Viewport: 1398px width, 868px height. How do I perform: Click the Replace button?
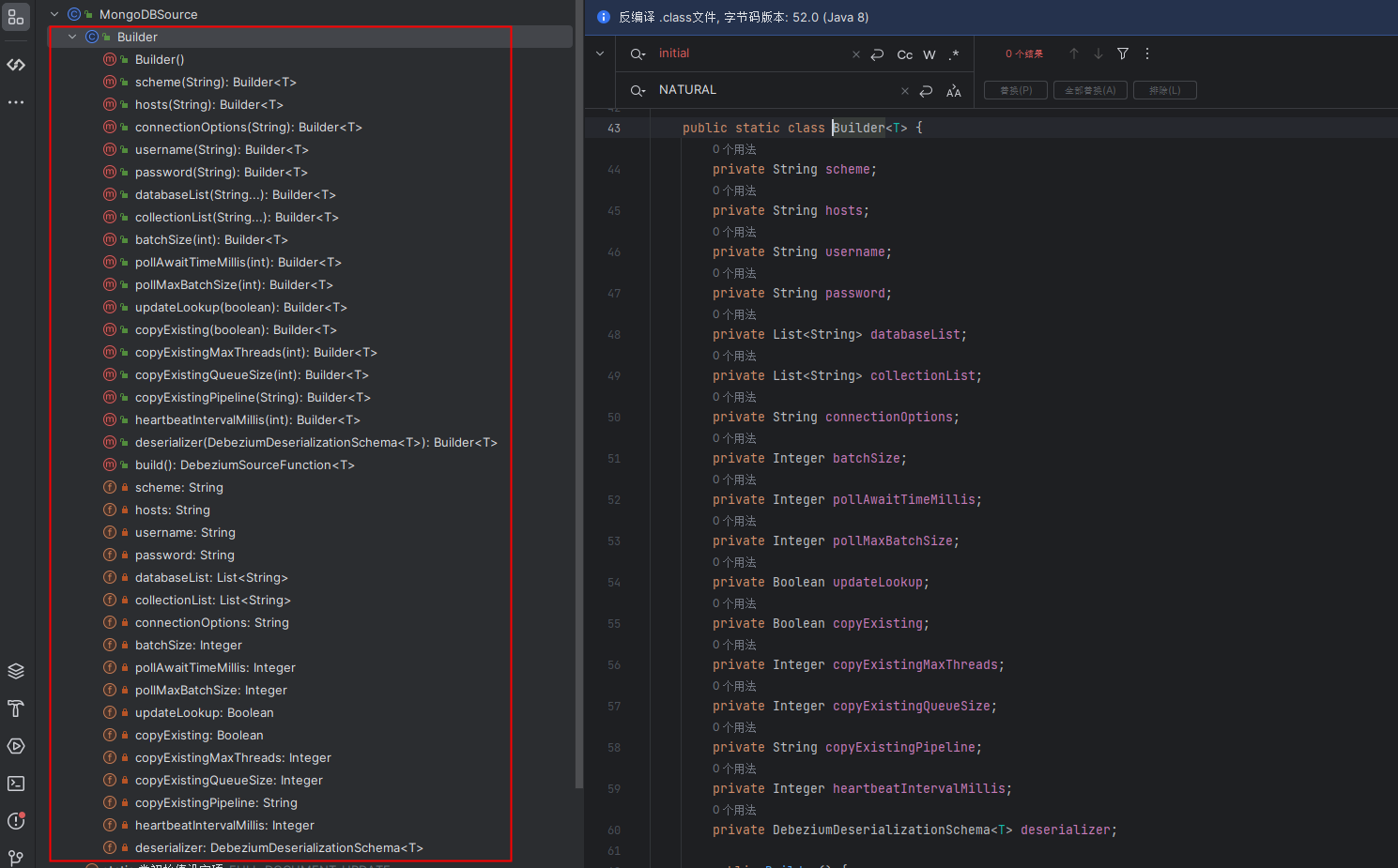(1016, 90)
